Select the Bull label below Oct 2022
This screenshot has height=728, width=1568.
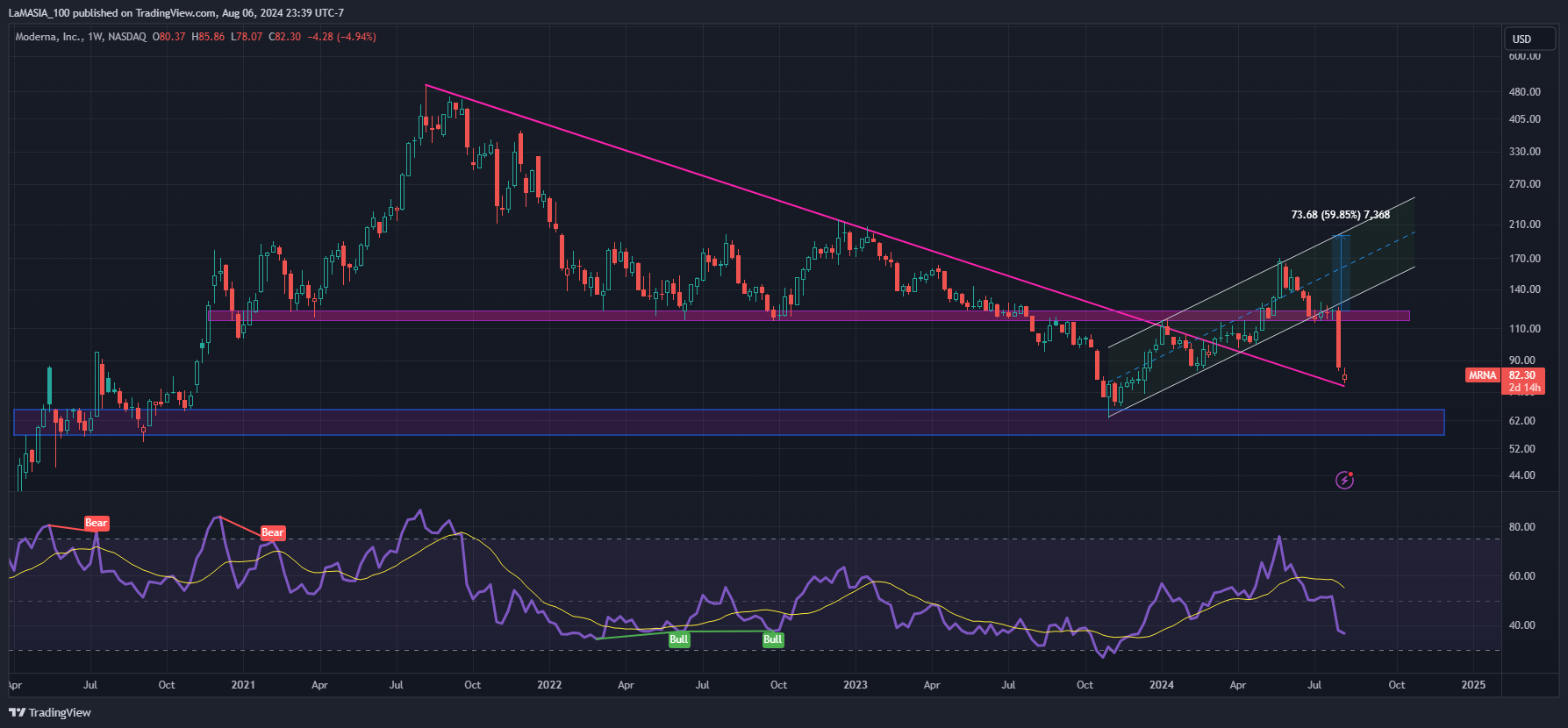(772, 639)
